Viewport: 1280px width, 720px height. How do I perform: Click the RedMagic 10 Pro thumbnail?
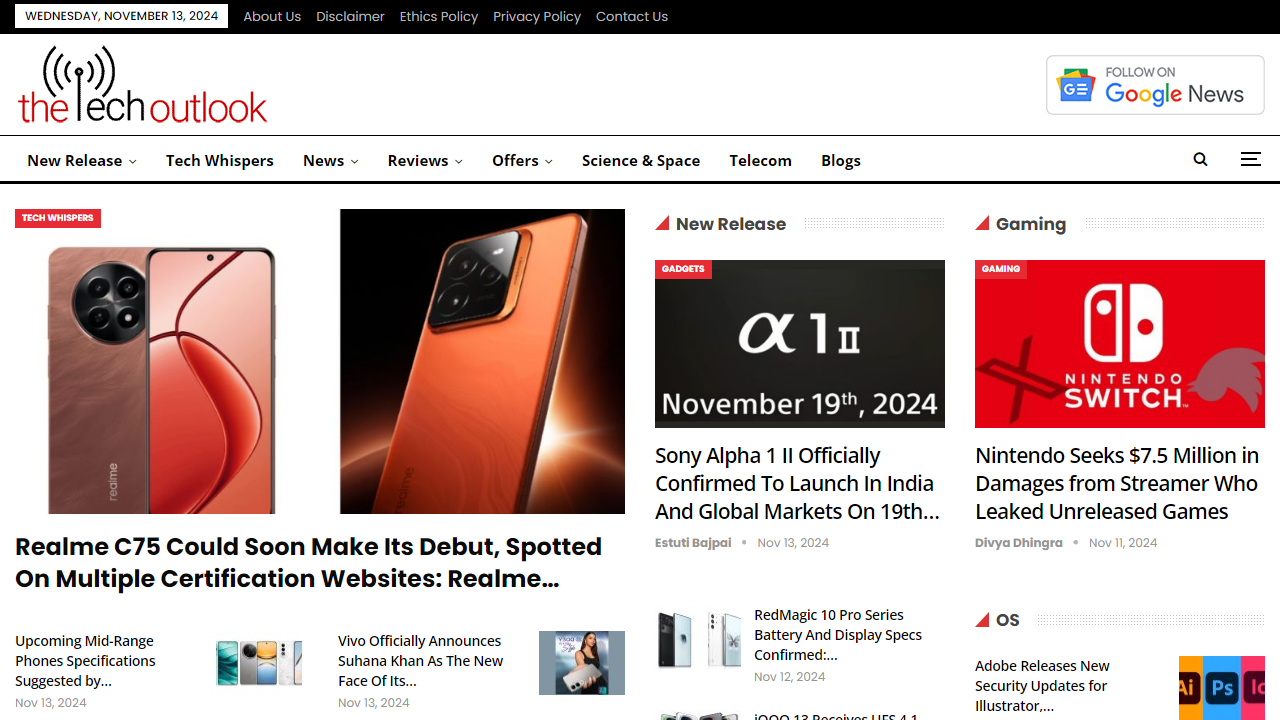(x=699, y=639)
